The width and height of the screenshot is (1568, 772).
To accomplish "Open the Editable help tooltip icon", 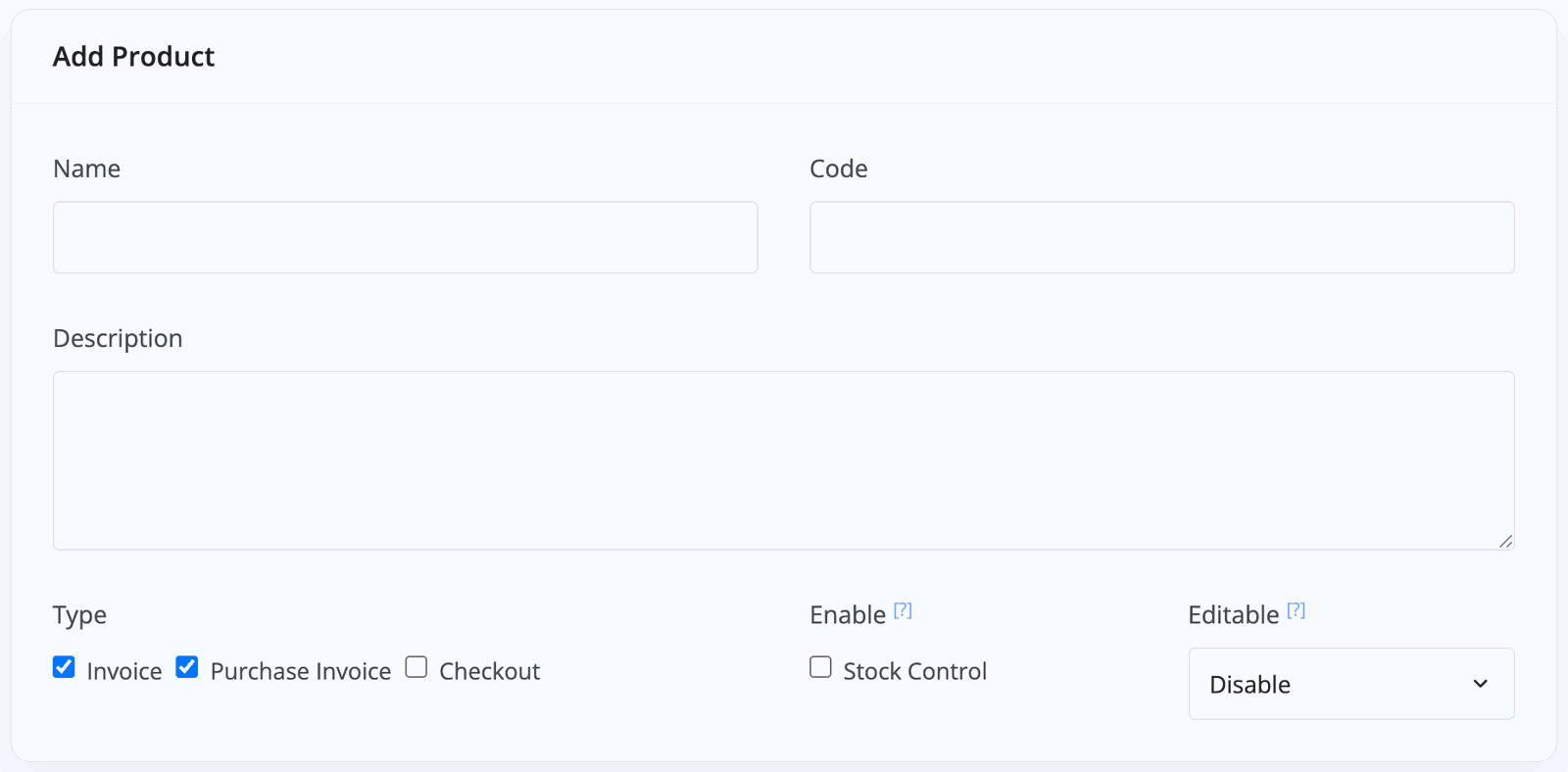I will coord(1296,610).
